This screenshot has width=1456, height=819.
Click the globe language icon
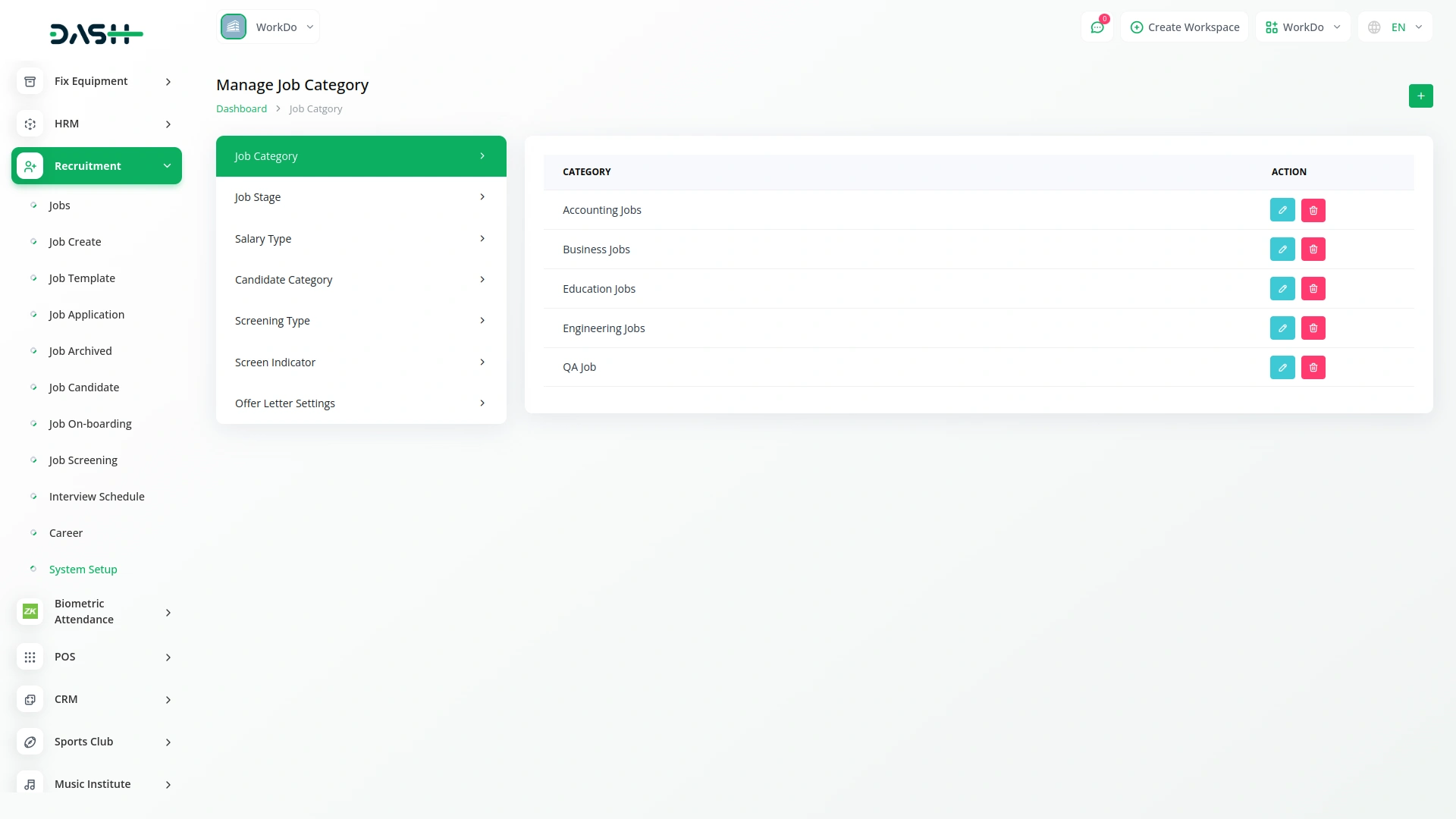pyautogui.click(x=1374, y=27)
